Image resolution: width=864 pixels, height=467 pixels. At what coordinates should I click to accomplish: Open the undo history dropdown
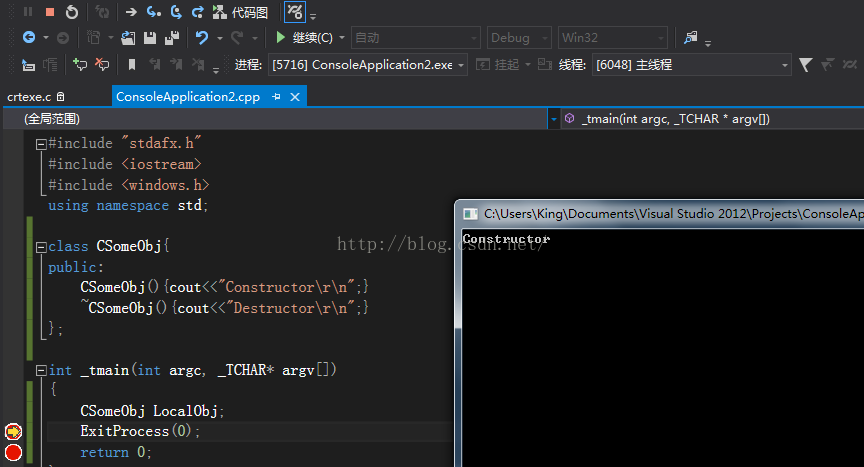pos(220,38)
